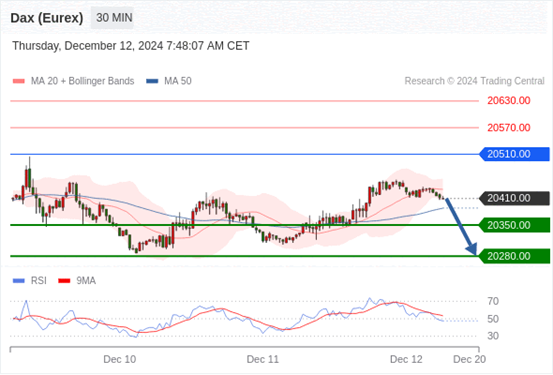553x375 pixels.
Task: Click the '9MA' legend label
Action: [x=86, y=281]
